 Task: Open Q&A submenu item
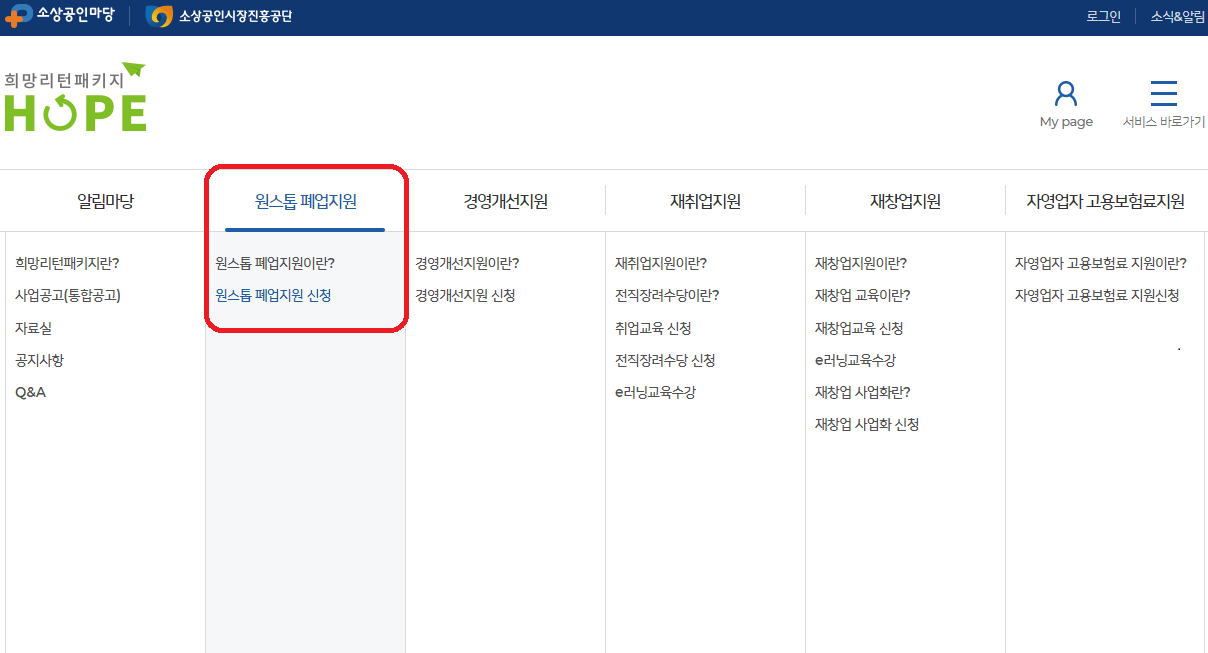[x=30, y=392]
